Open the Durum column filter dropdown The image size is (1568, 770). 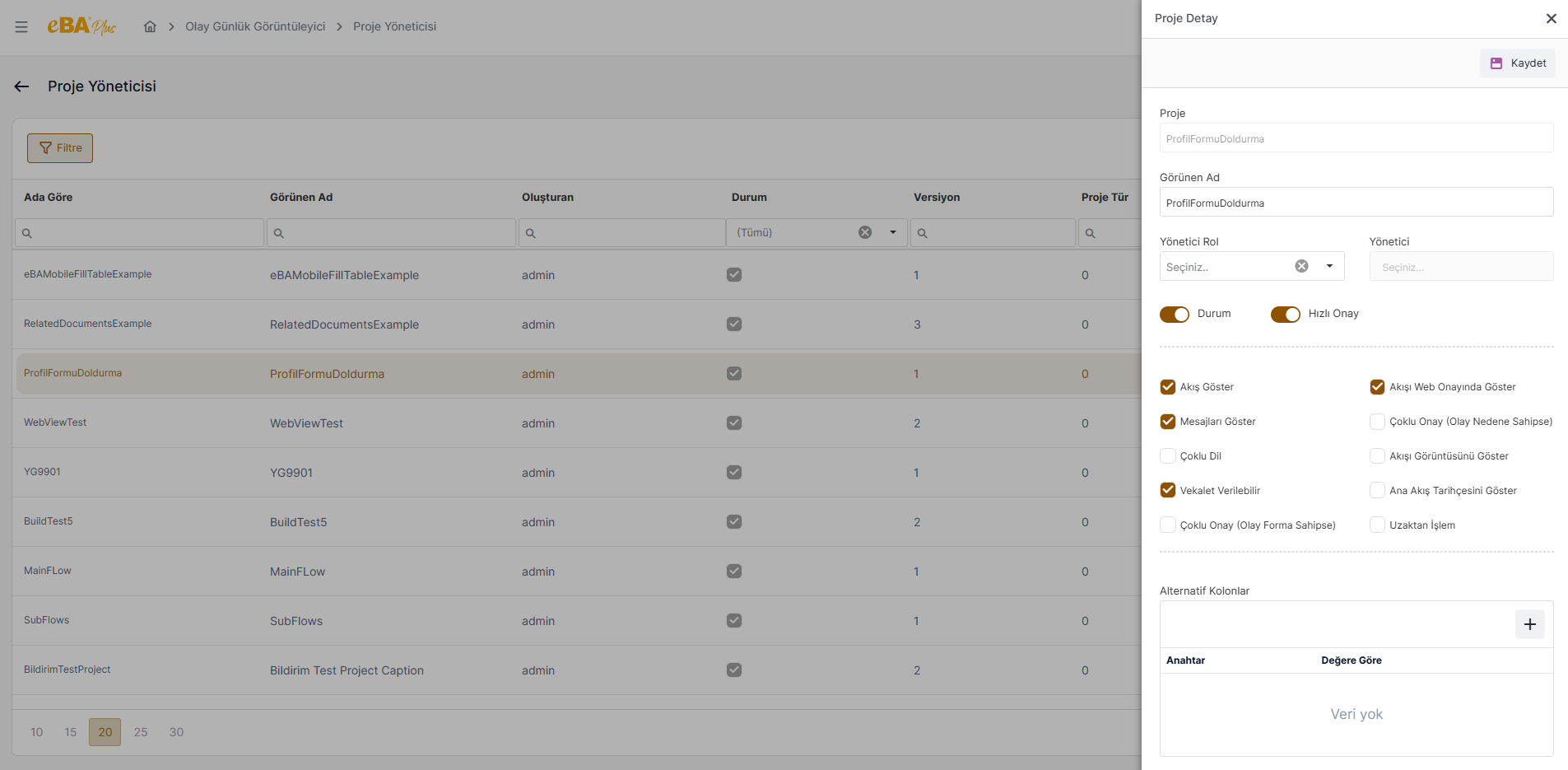click(893, 232)
